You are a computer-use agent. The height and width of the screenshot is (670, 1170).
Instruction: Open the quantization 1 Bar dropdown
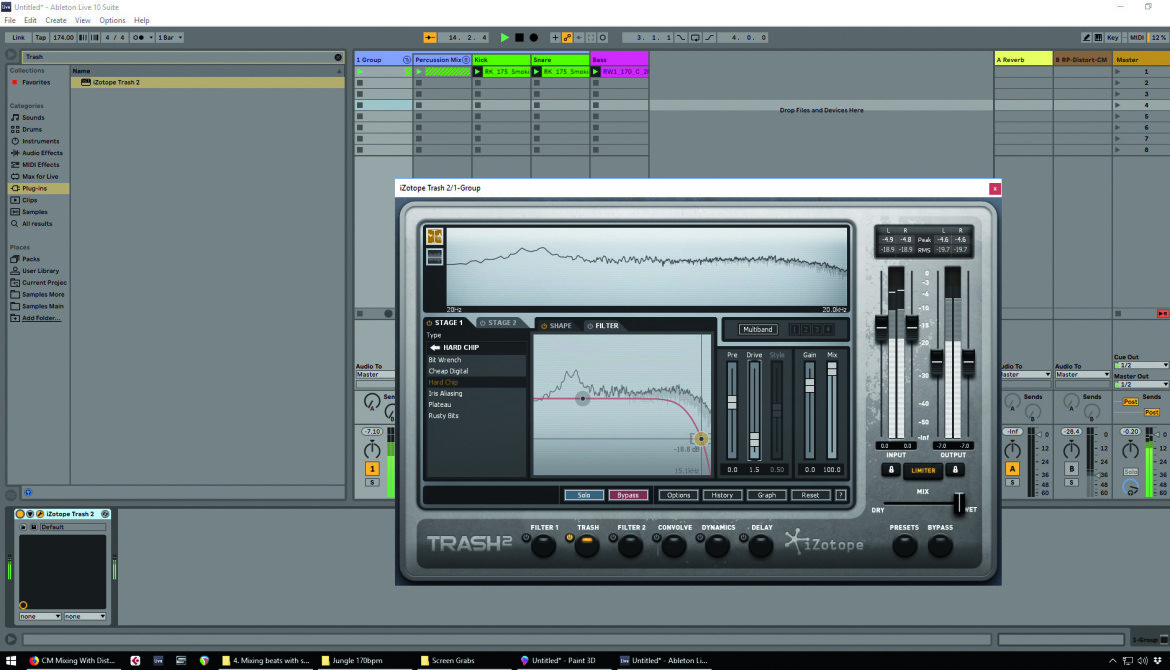pos(169,37)
